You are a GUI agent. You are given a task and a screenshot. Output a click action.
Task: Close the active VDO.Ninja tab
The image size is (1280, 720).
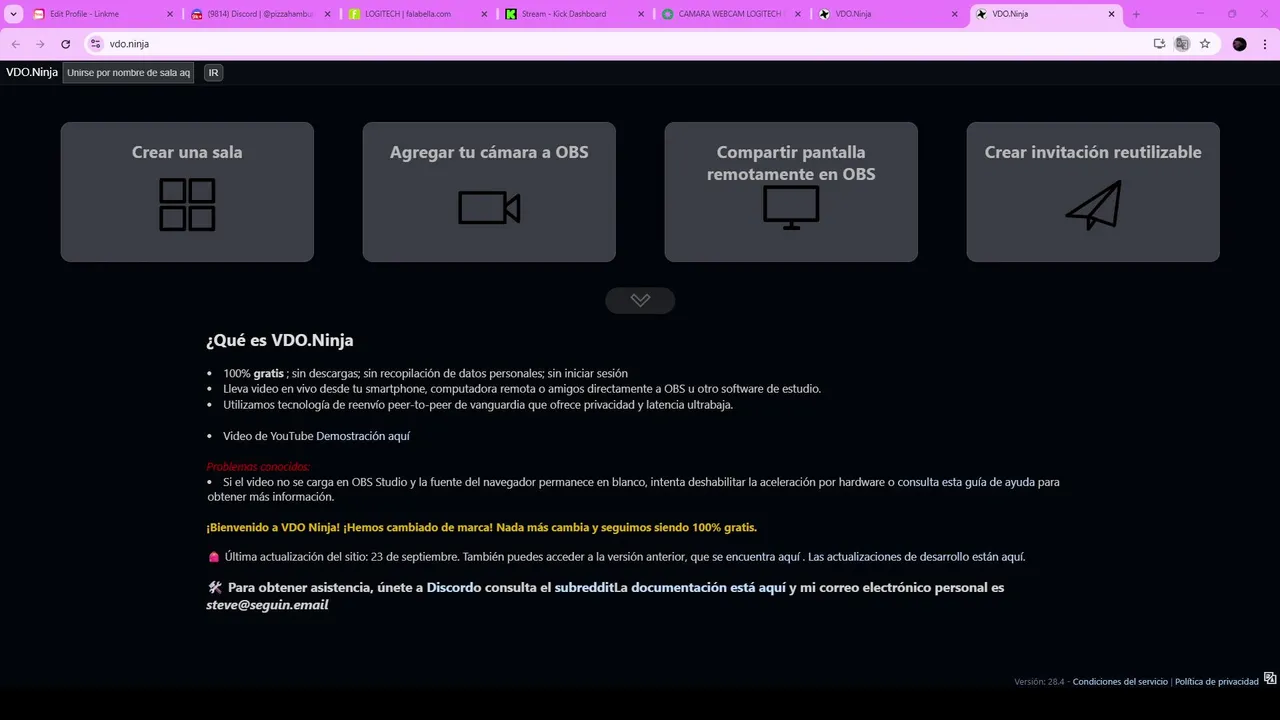point(1113,14)
